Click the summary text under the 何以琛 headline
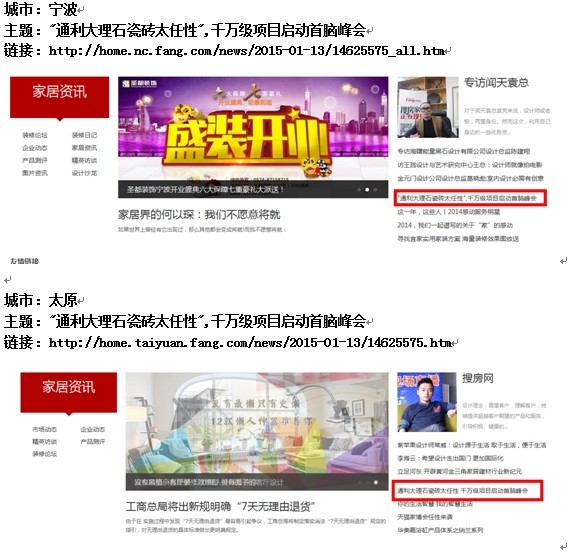This screenshot has height=553, width=574. tap(202, 230)
